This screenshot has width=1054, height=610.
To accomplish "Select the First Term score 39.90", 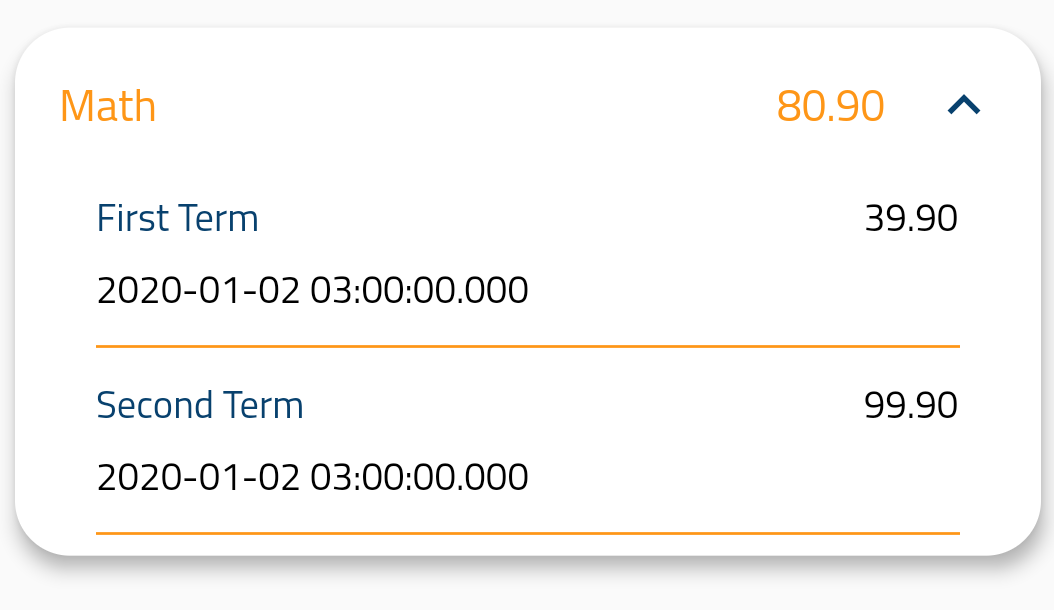I will click(911, 218).
